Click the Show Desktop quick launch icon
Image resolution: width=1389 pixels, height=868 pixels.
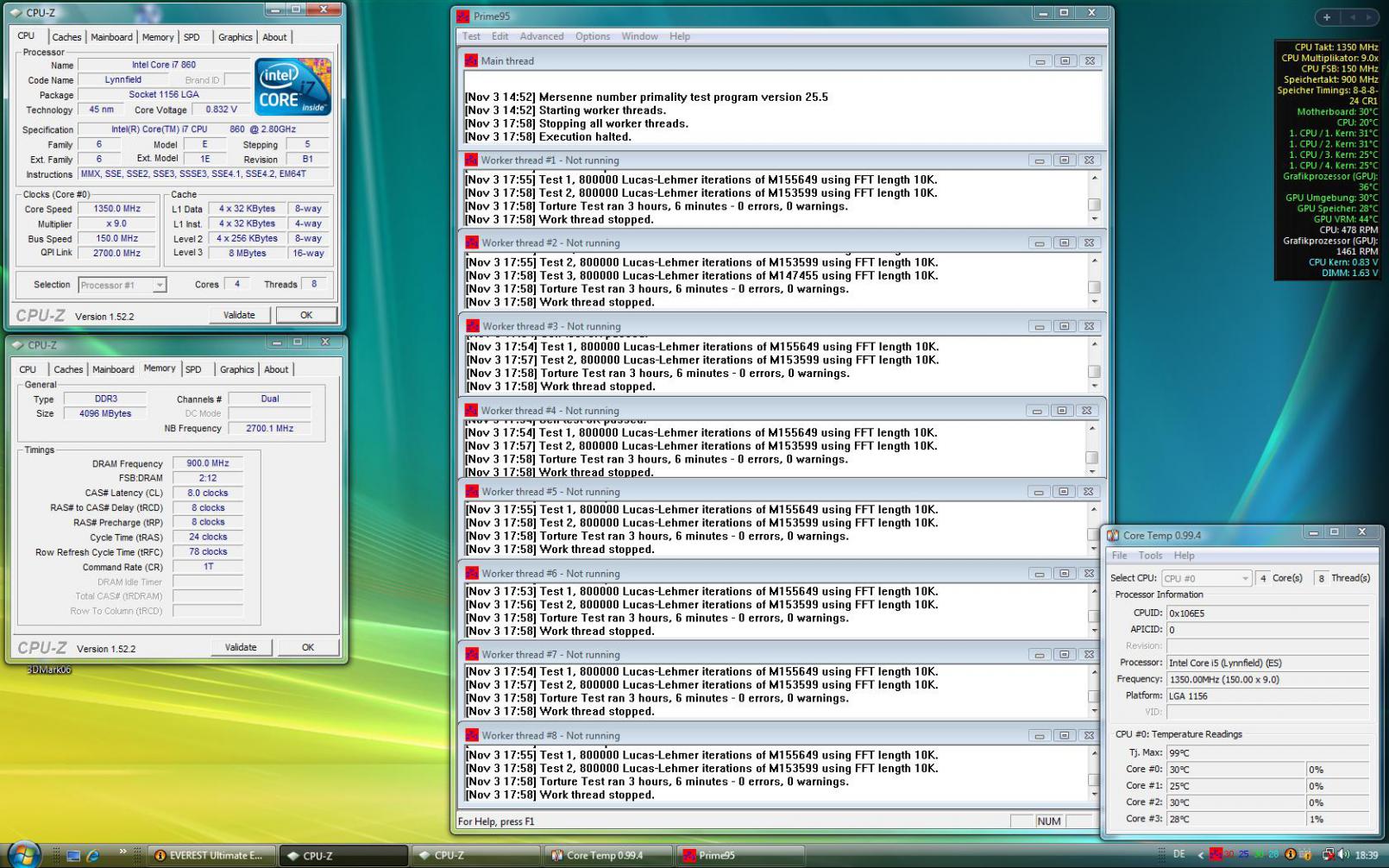pos(73,855)
